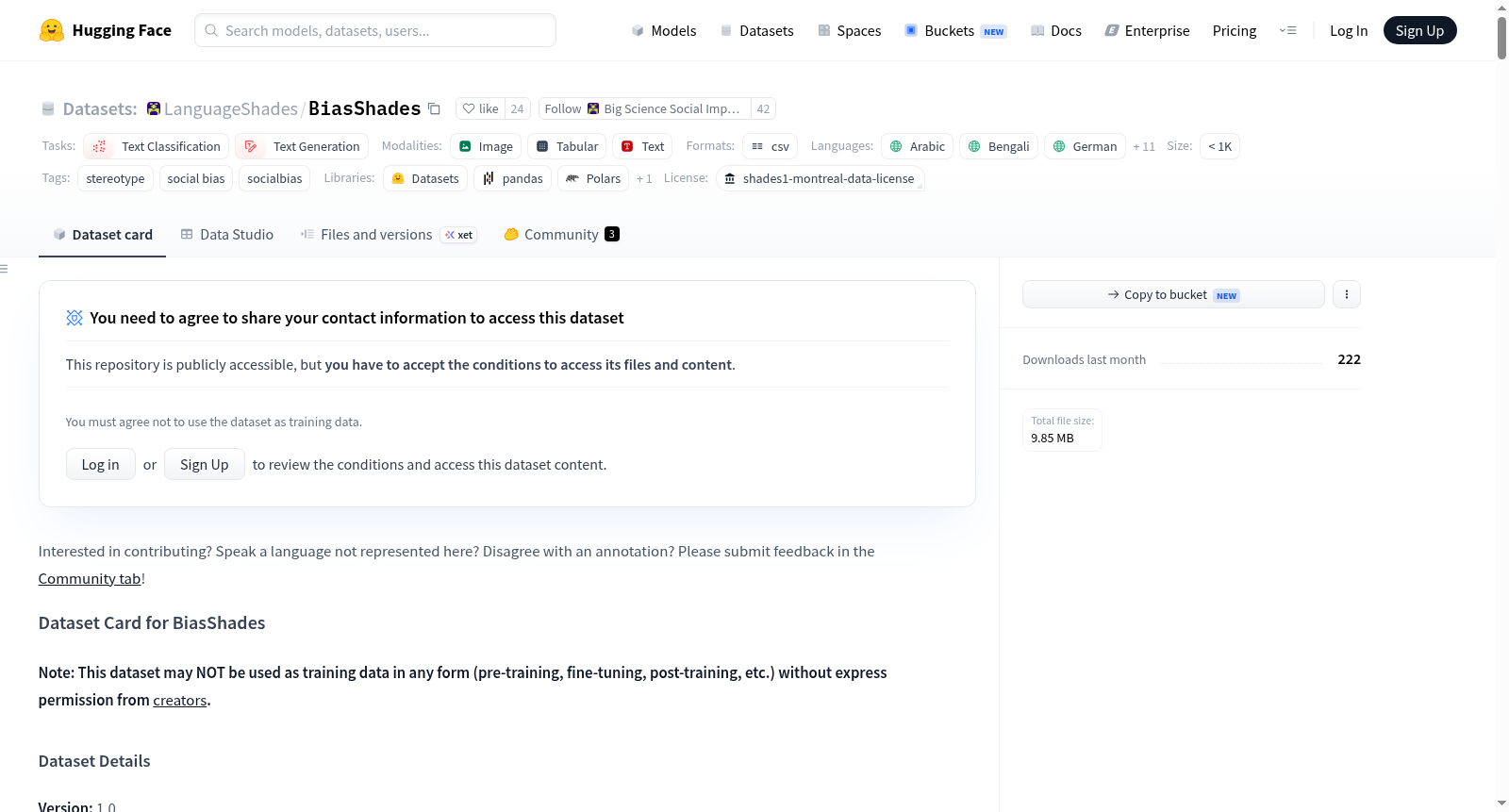Select the socialbias tag
Viewport: 1509px width, 812px height.
[x=274, y=178]
